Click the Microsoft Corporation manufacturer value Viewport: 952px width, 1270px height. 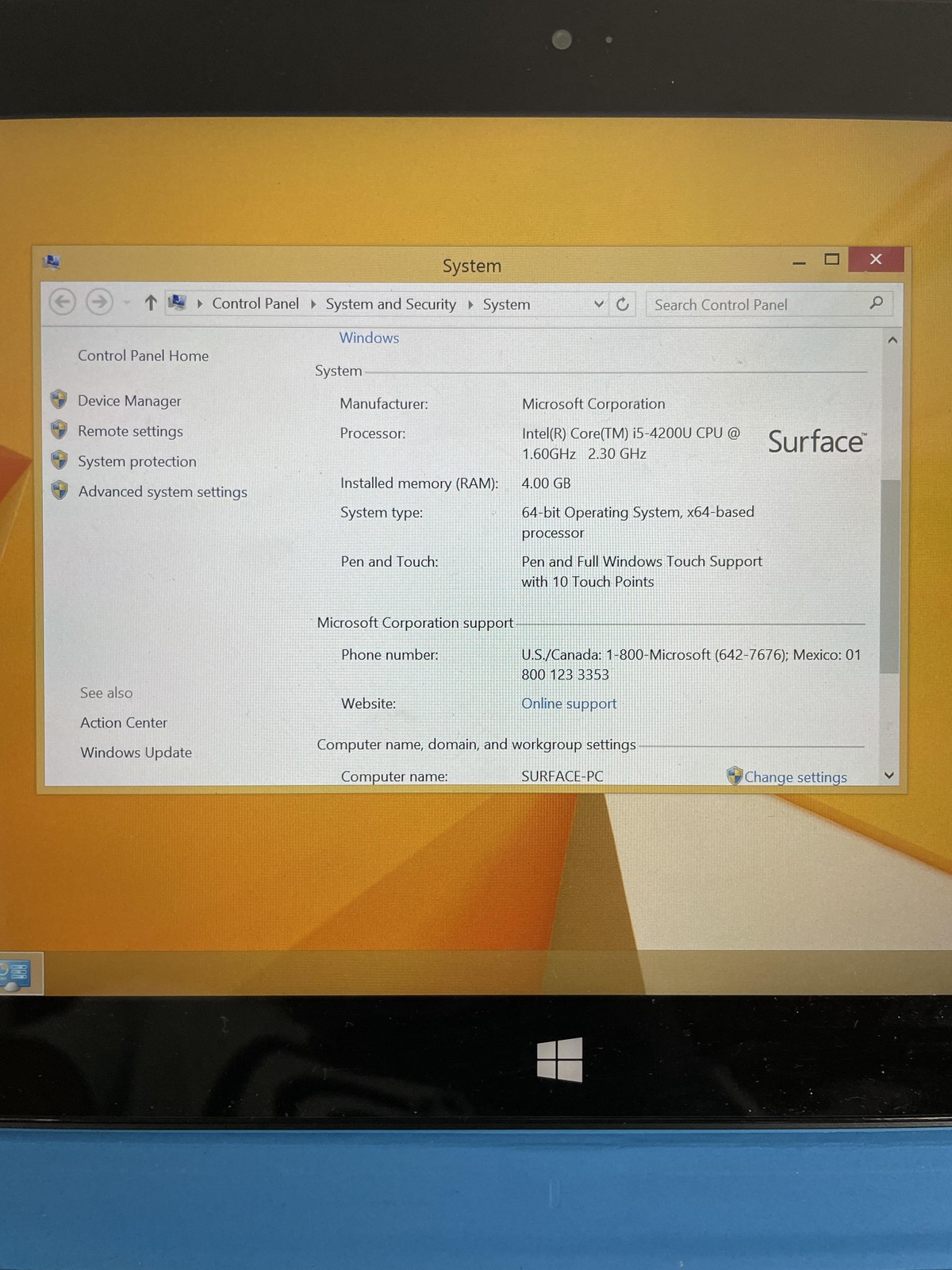(x=593, y=404)
